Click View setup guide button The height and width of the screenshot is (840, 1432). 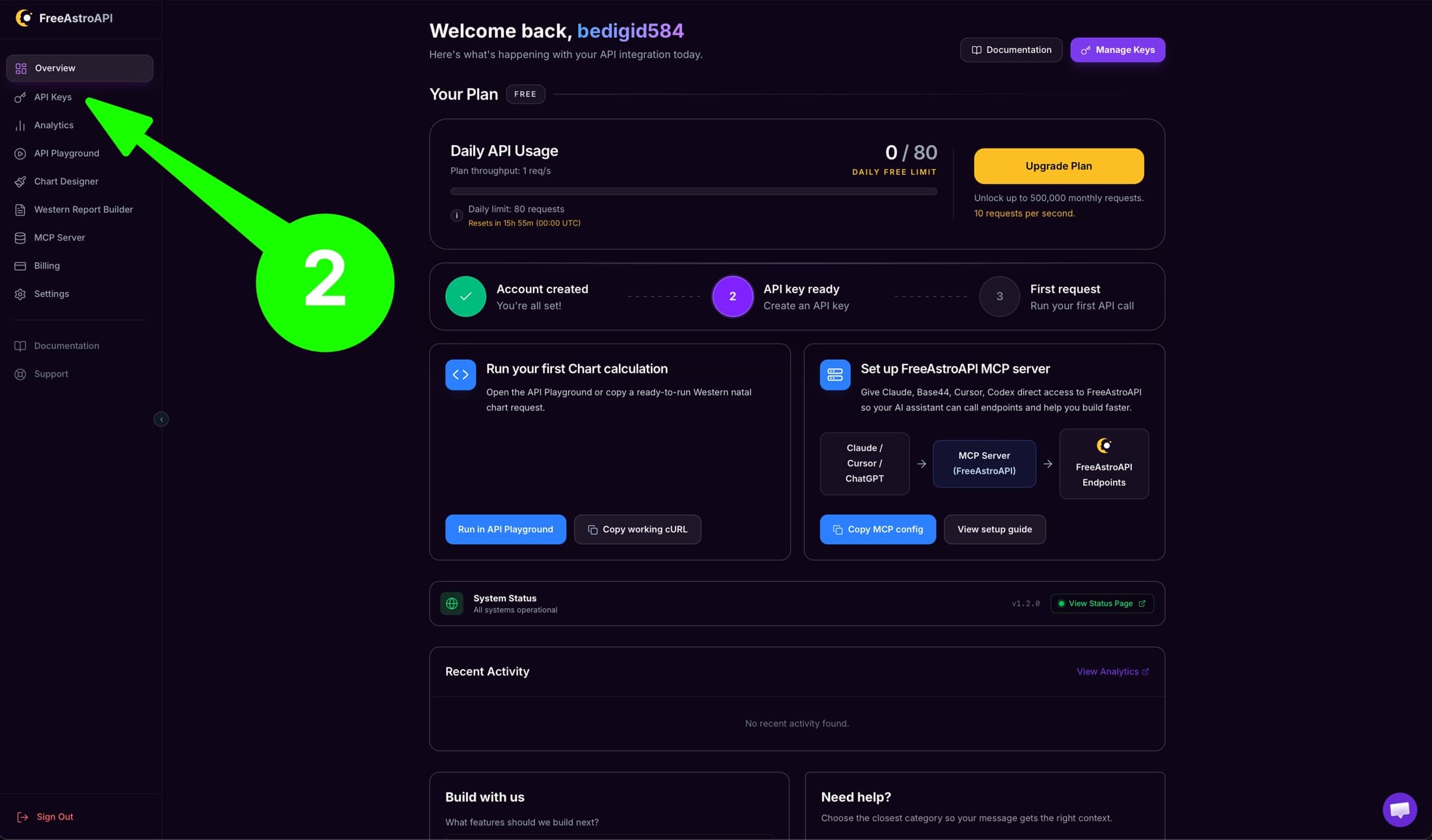[x=995, y=530]
